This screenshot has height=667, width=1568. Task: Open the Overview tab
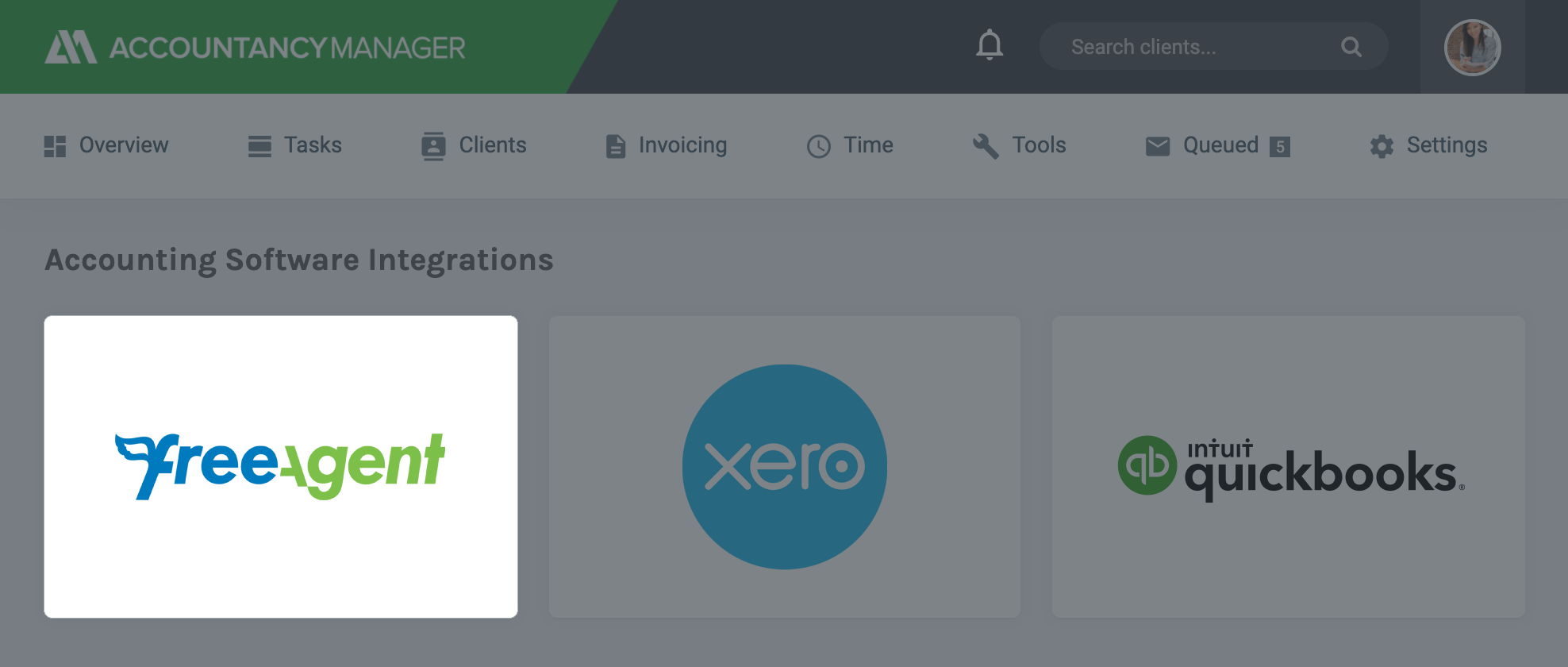[x=106, y=145]
